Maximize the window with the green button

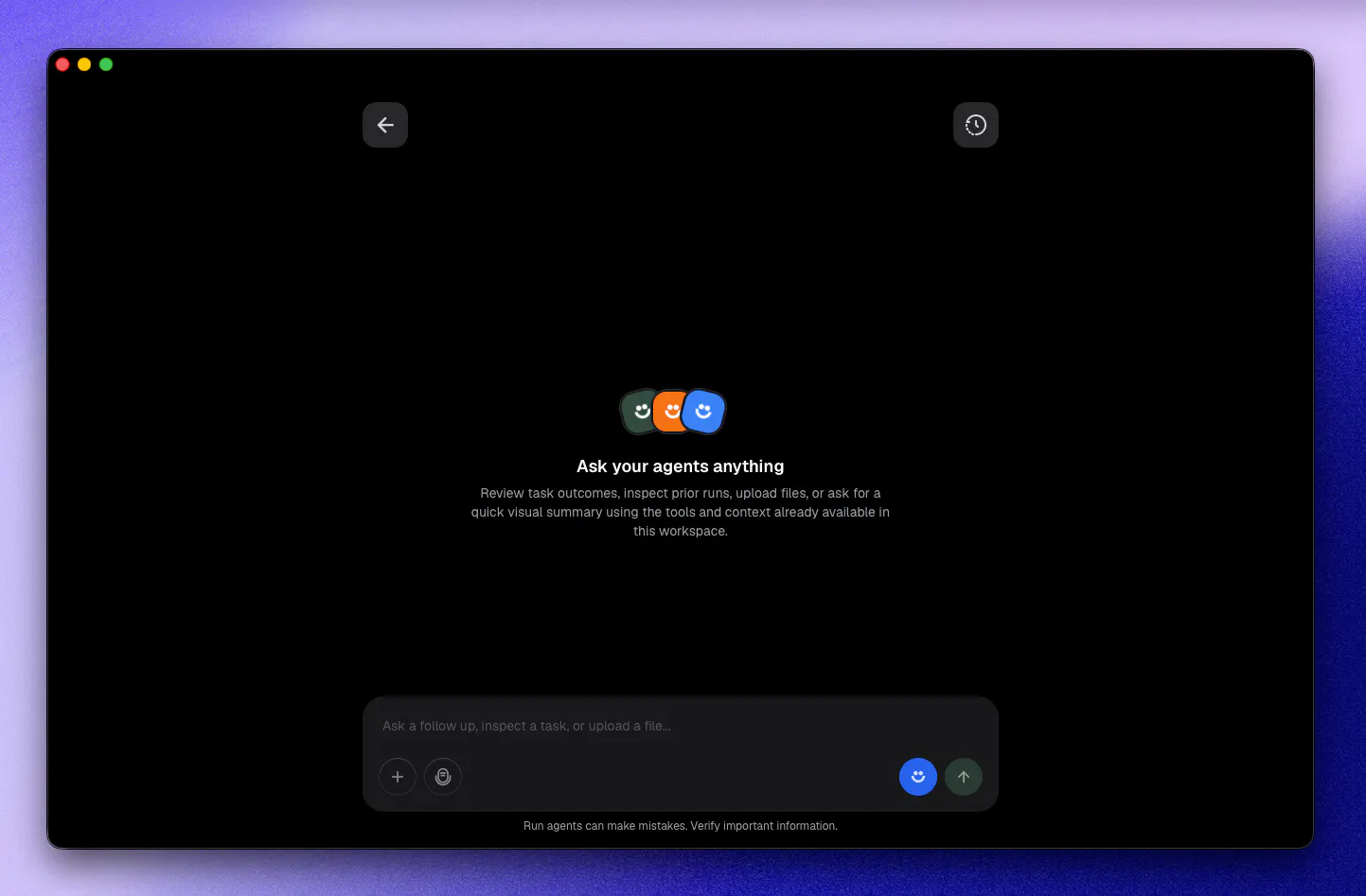click(x=106, y=64)
